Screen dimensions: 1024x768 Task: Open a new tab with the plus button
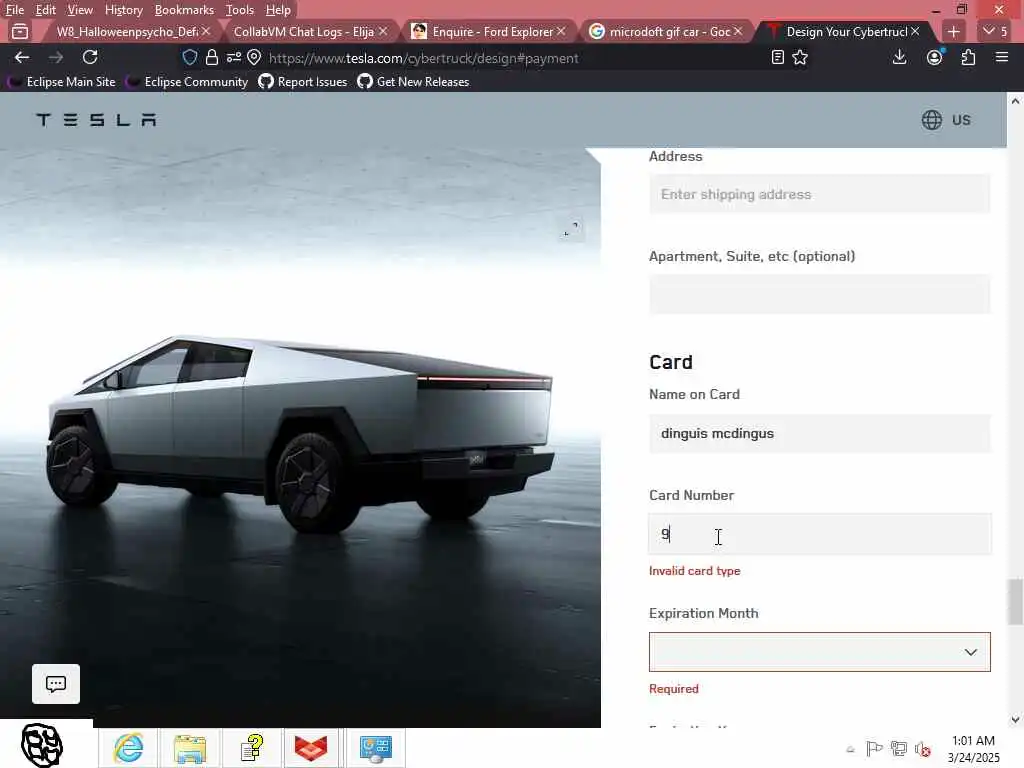(953, 31)
